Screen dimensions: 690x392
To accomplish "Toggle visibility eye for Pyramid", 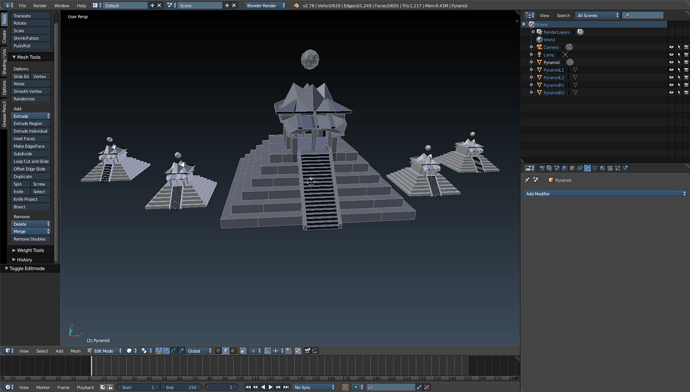I will (671, 62).
